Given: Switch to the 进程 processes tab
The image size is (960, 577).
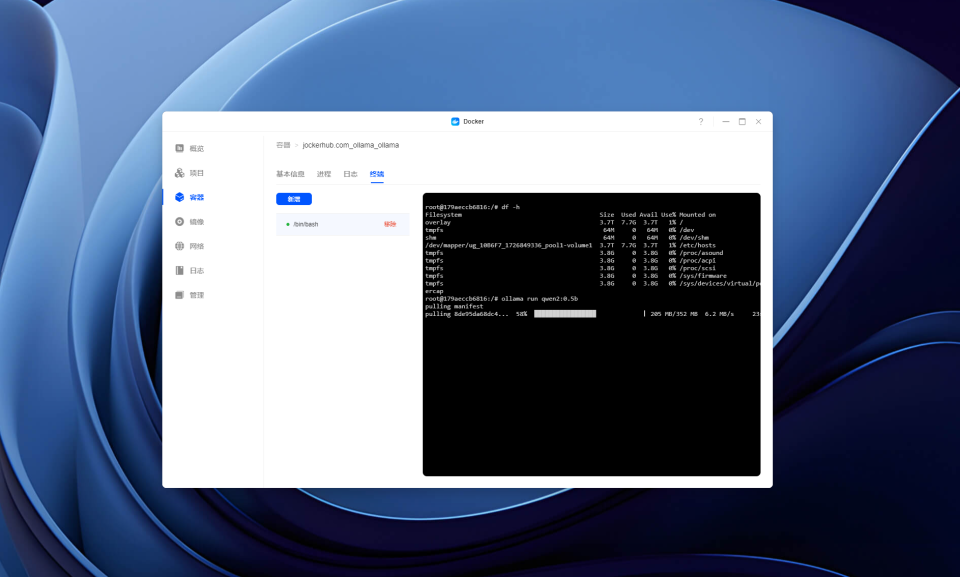Looking at the screenshot, I should pyautogui.click(x=324, y=174).
